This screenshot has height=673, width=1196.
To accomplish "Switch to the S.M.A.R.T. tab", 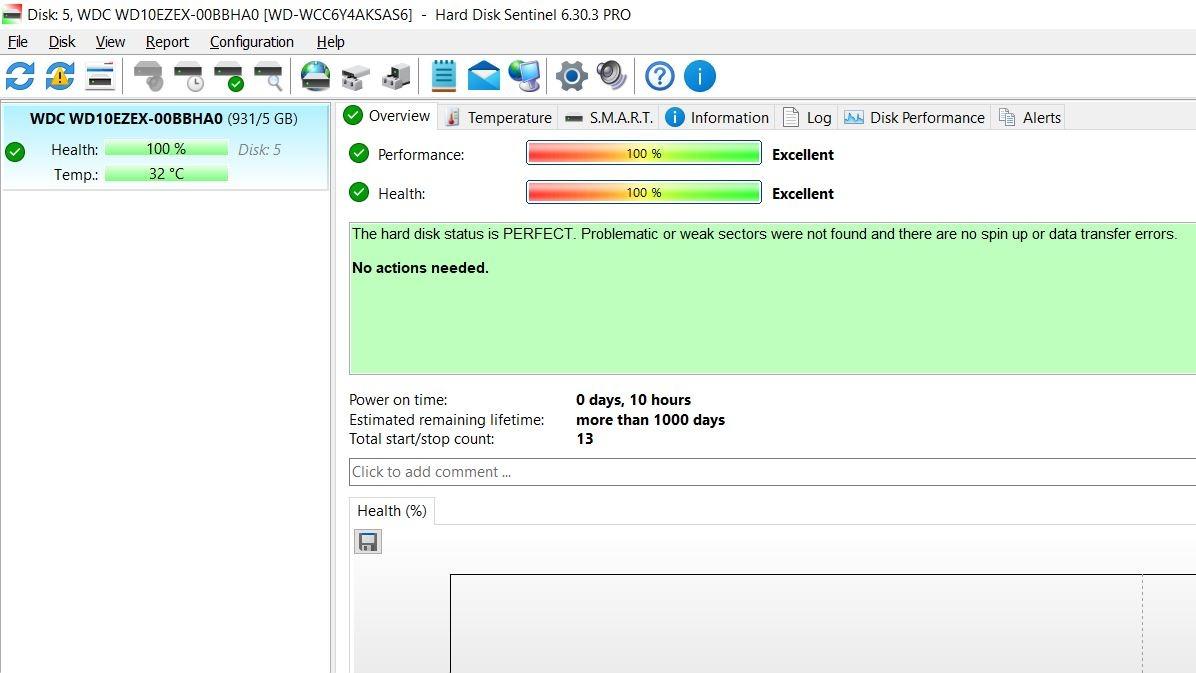I will pyautogui.click(x=609, y=117).
